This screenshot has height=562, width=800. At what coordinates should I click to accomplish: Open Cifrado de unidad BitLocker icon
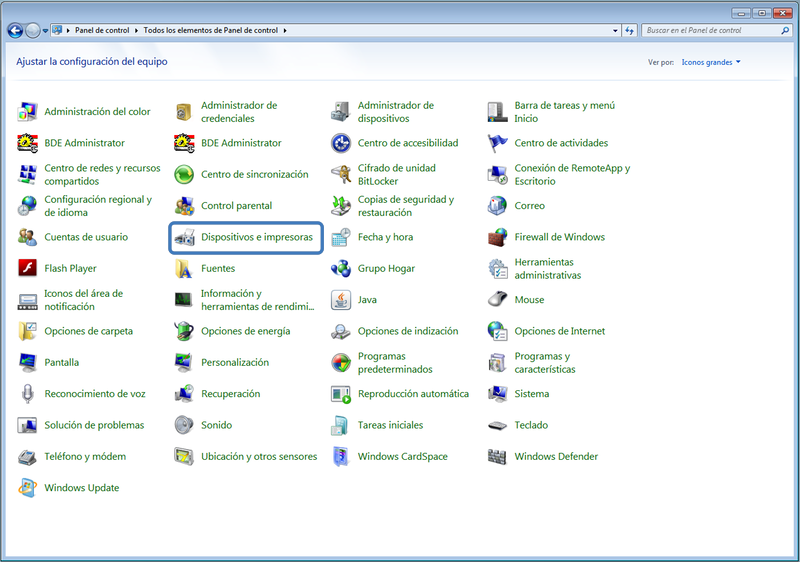340,174
